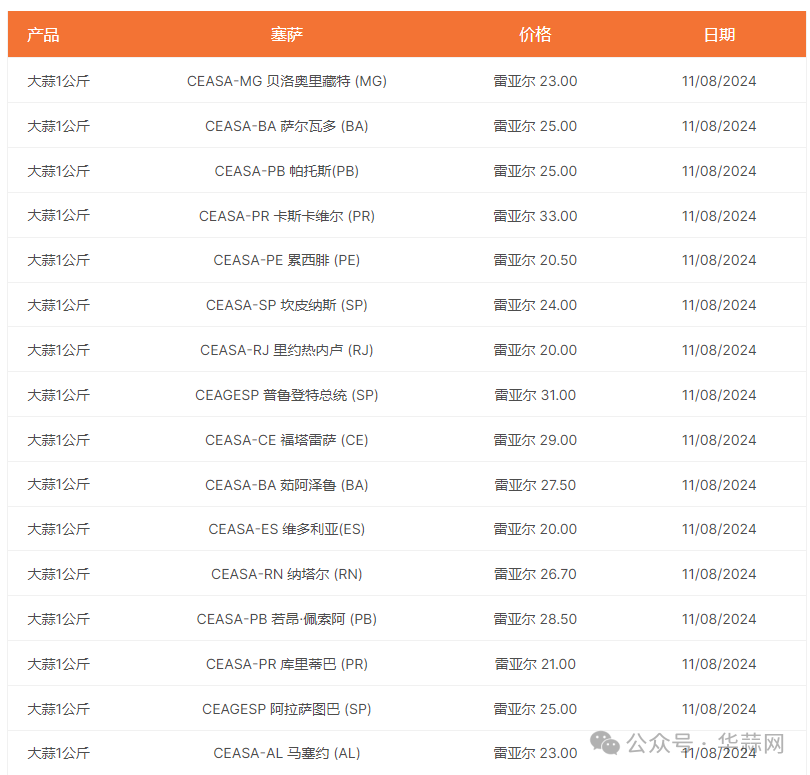The image size is (810, 775).
Task: Select the 塞萨 column header
Action: click(286, 35)
